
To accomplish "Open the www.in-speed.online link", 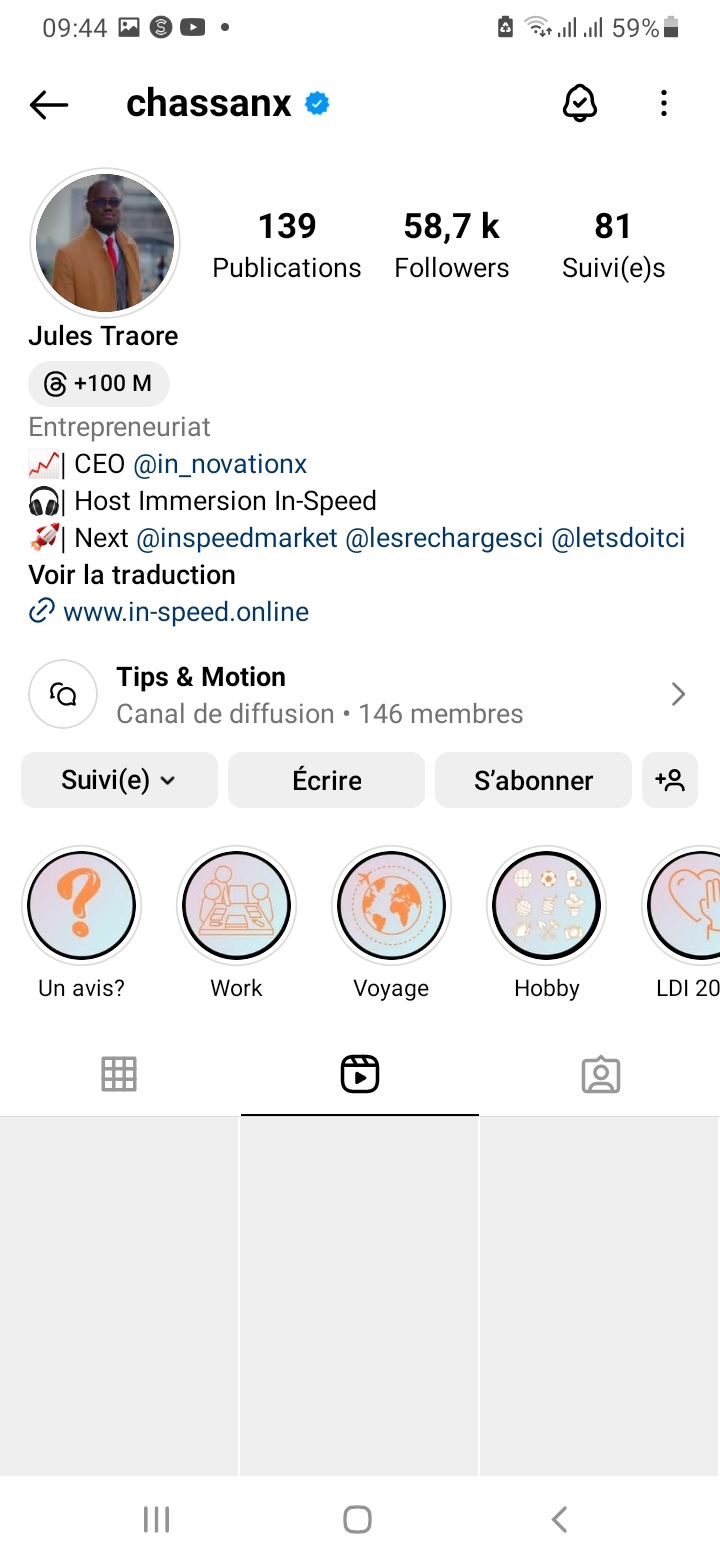I will click(185, 612).
